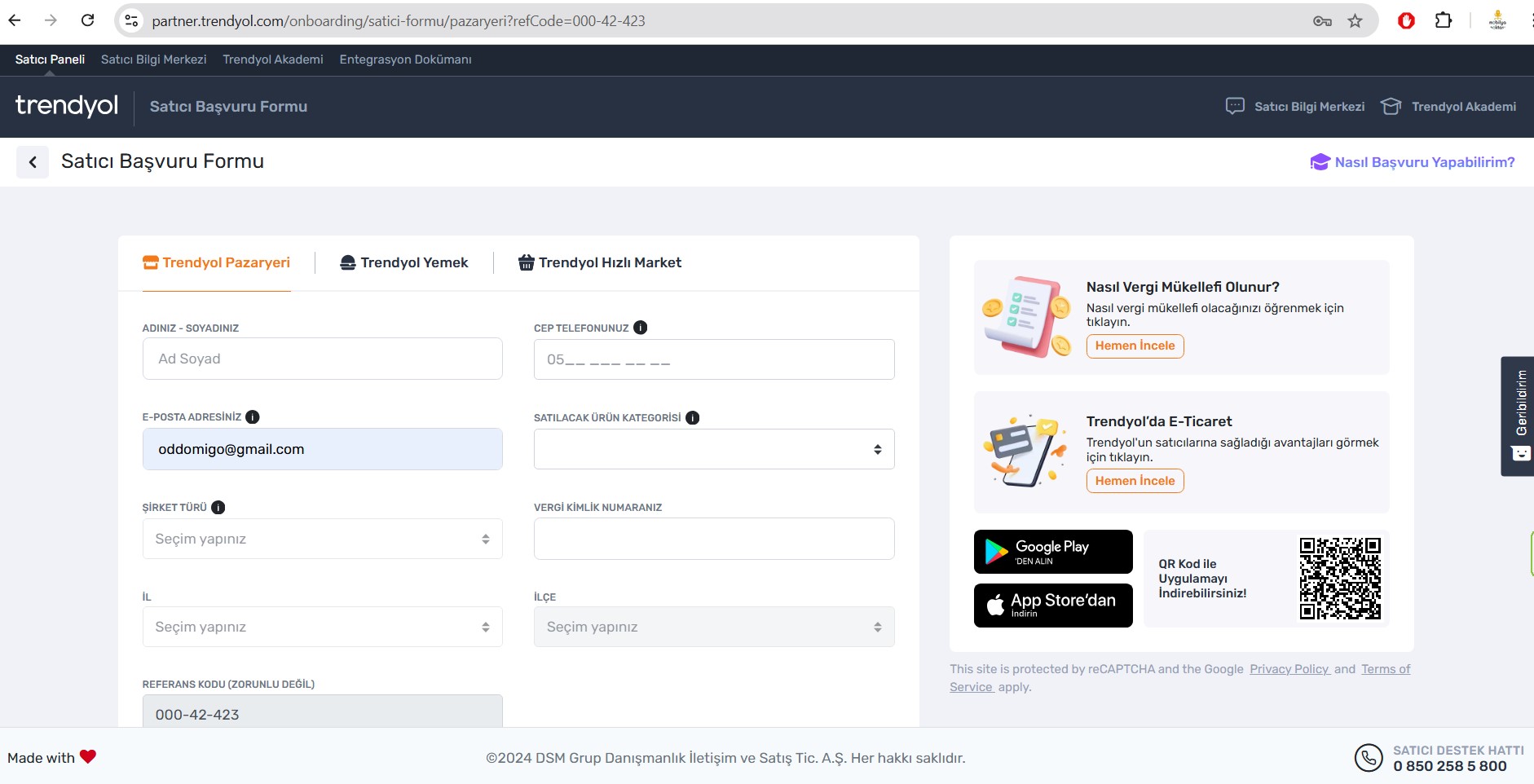The height and width of the screenshot is (784, 1534).
Task: Open Satıcı Paneli in the top menu
Action: (x=50, y=59)
